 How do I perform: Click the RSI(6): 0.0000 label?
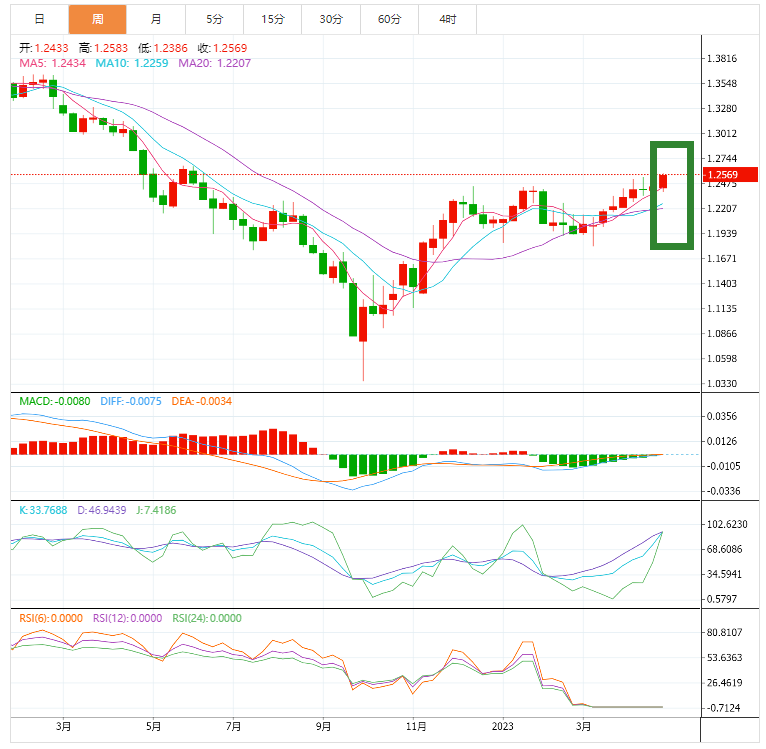point(51,618)
